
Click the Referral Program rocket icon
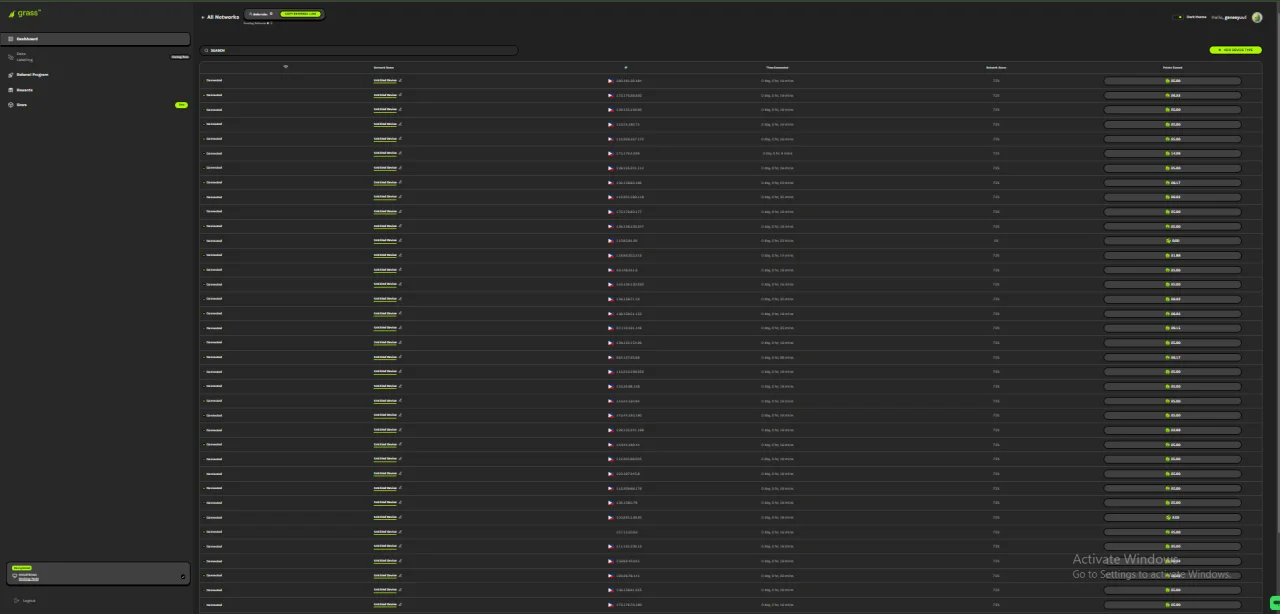[11, 74]
